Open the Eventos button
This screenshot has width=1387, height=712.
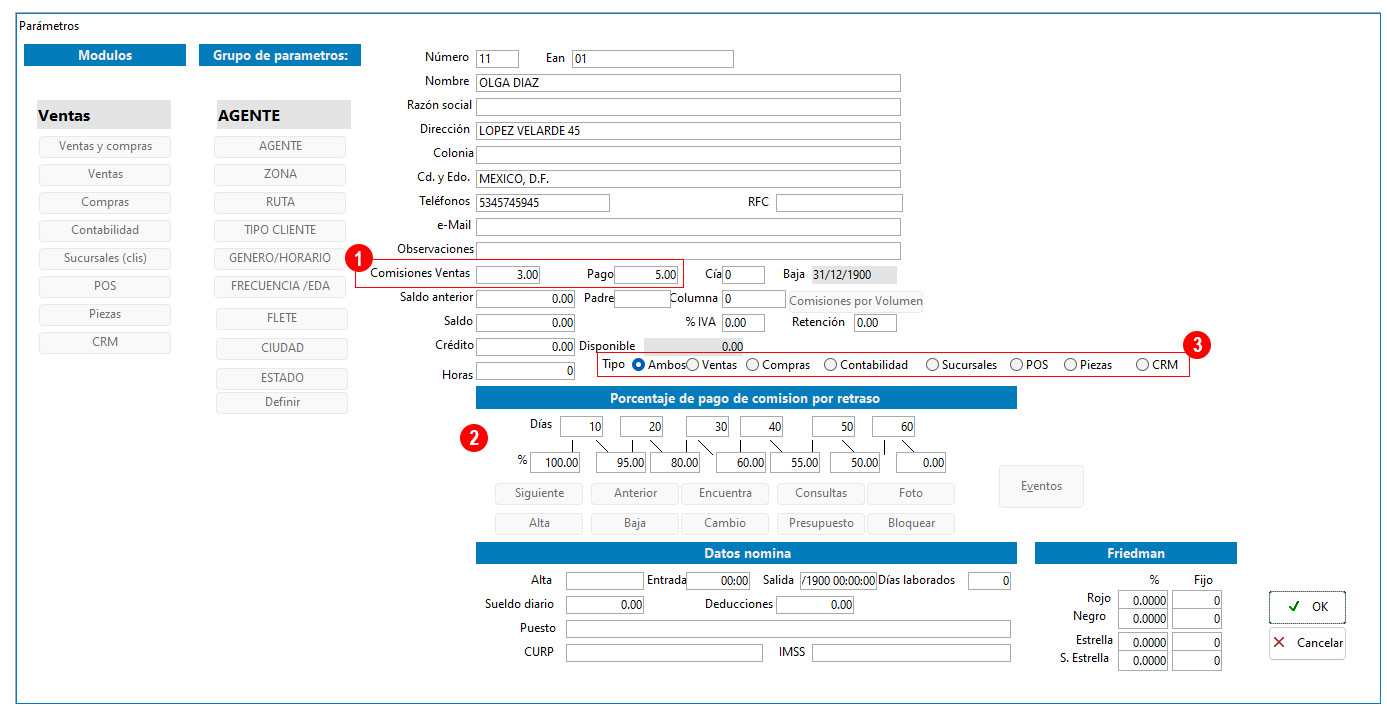[1041, 486]
